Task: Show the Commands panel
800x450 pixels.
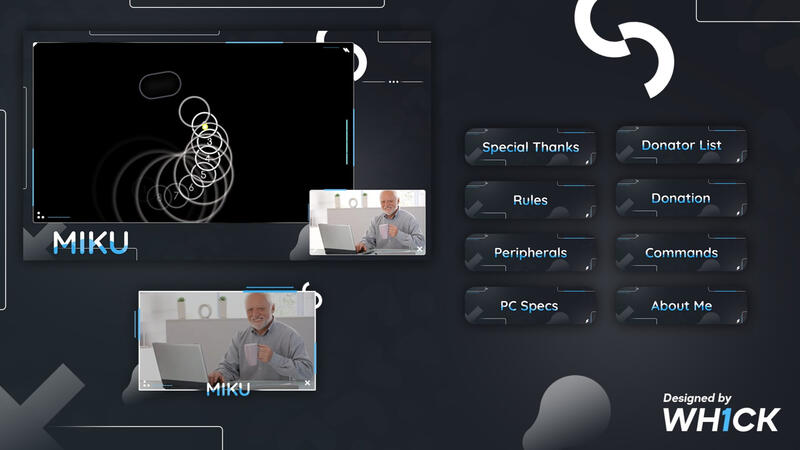Action: point(681,253)
